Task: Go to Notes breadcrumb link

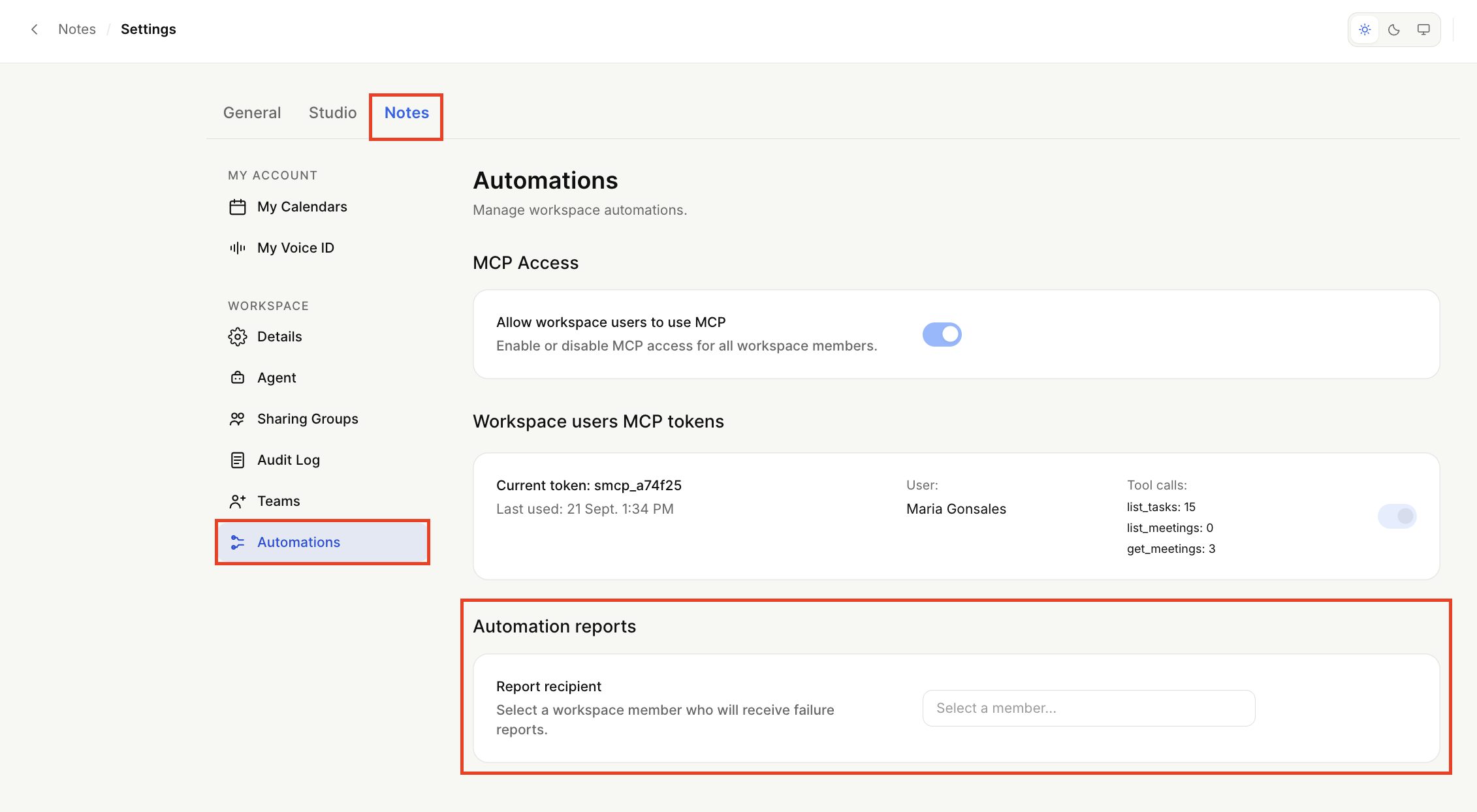Action: 77,29
